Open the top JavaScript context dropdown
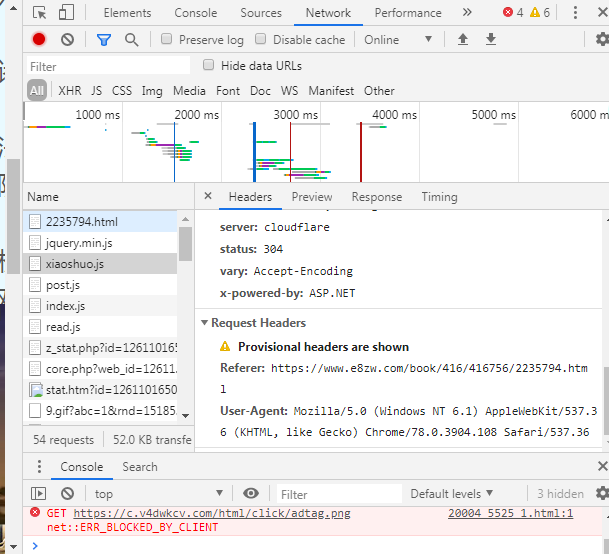Viewport: 609px width, 554px height. point(158,494)
